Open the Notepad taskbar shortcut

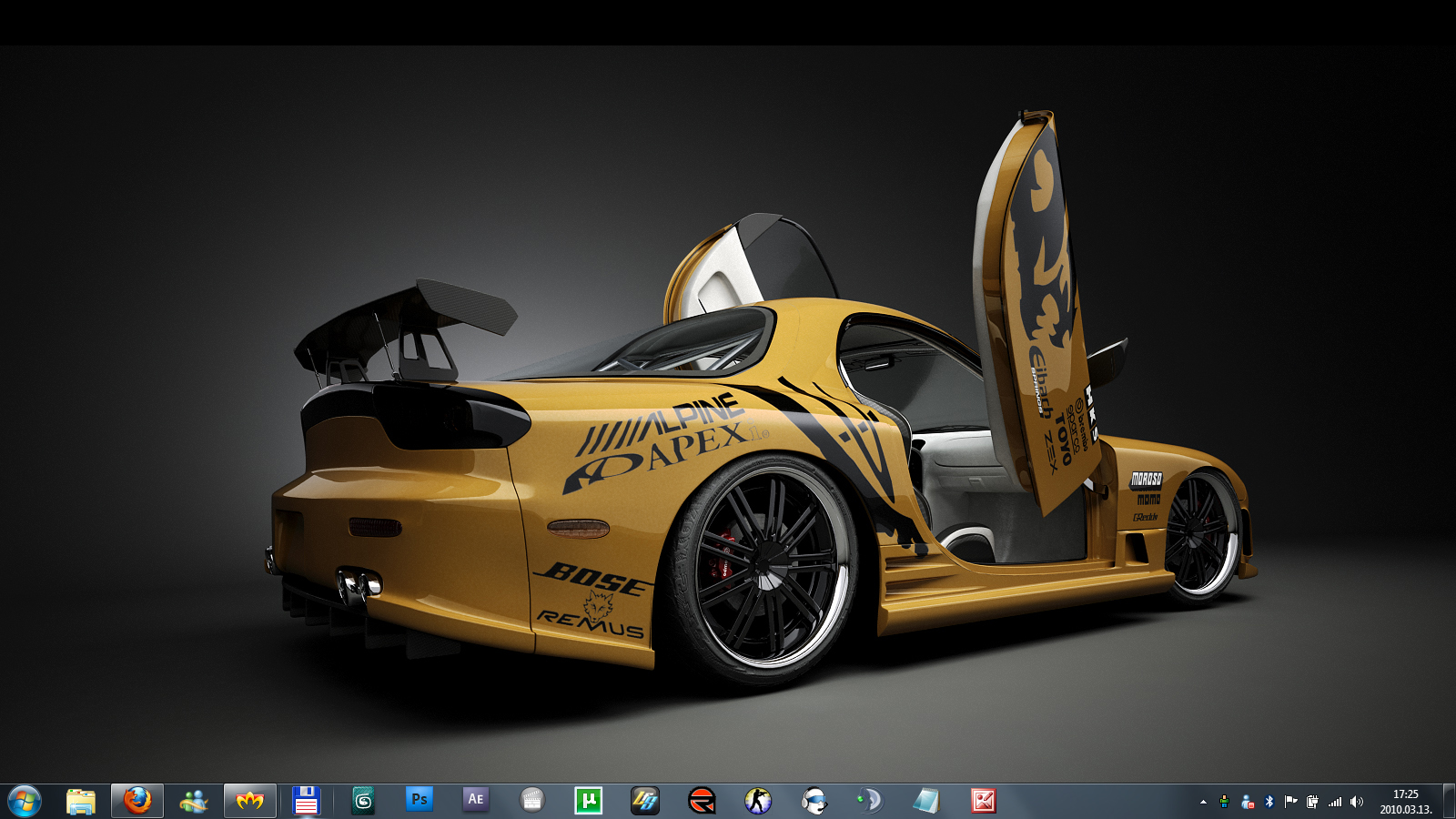click(x=926, y=801)
